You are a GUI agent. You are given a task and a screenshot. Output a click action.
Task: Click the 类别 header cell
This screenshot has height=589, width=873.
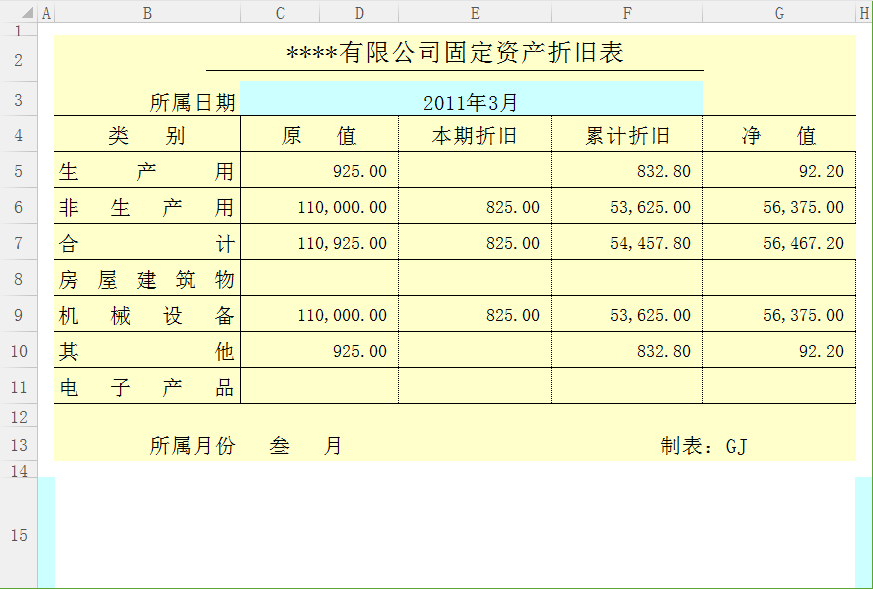pos(147,136)
